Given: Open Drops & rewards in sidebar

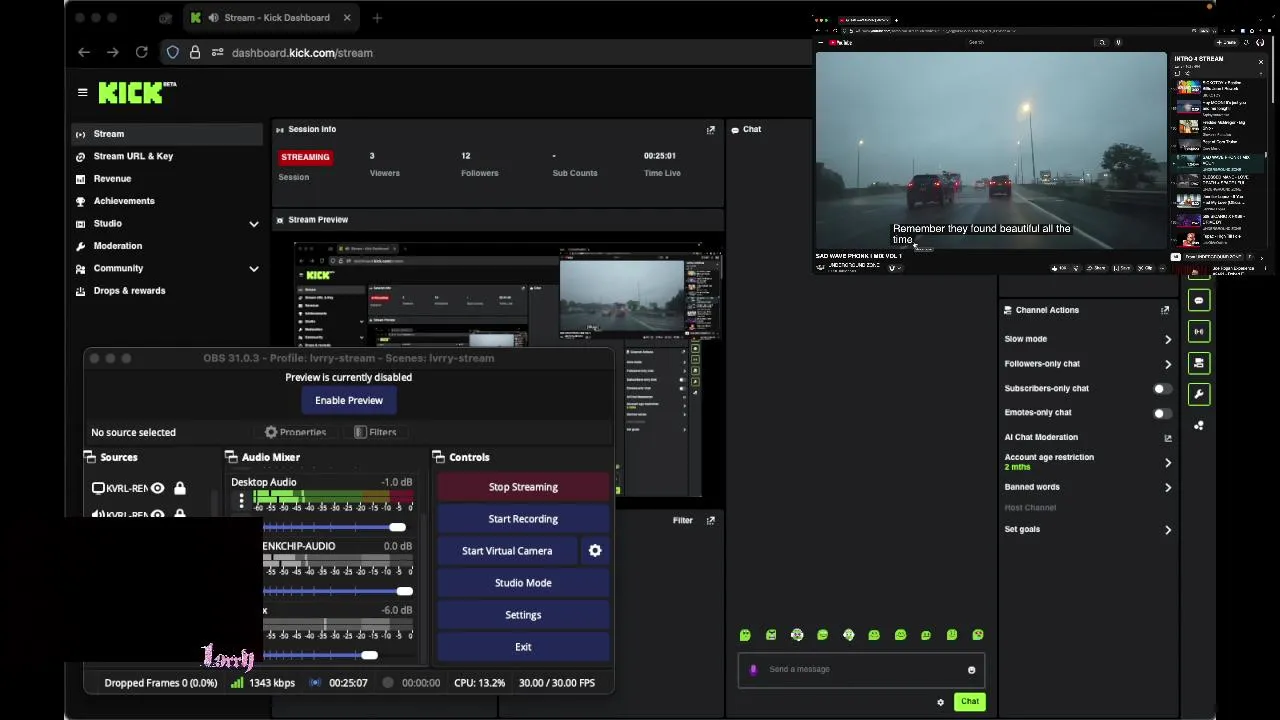Looking at the screenshot, I should click(x=166, y=291).
